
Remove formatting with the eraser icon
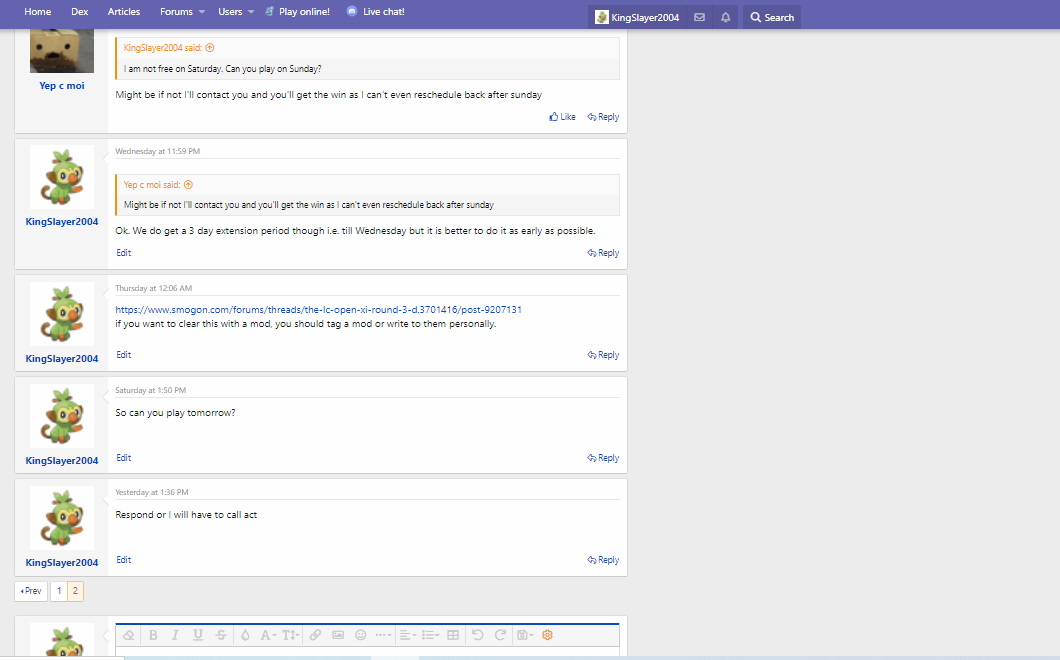pos(128,635)
